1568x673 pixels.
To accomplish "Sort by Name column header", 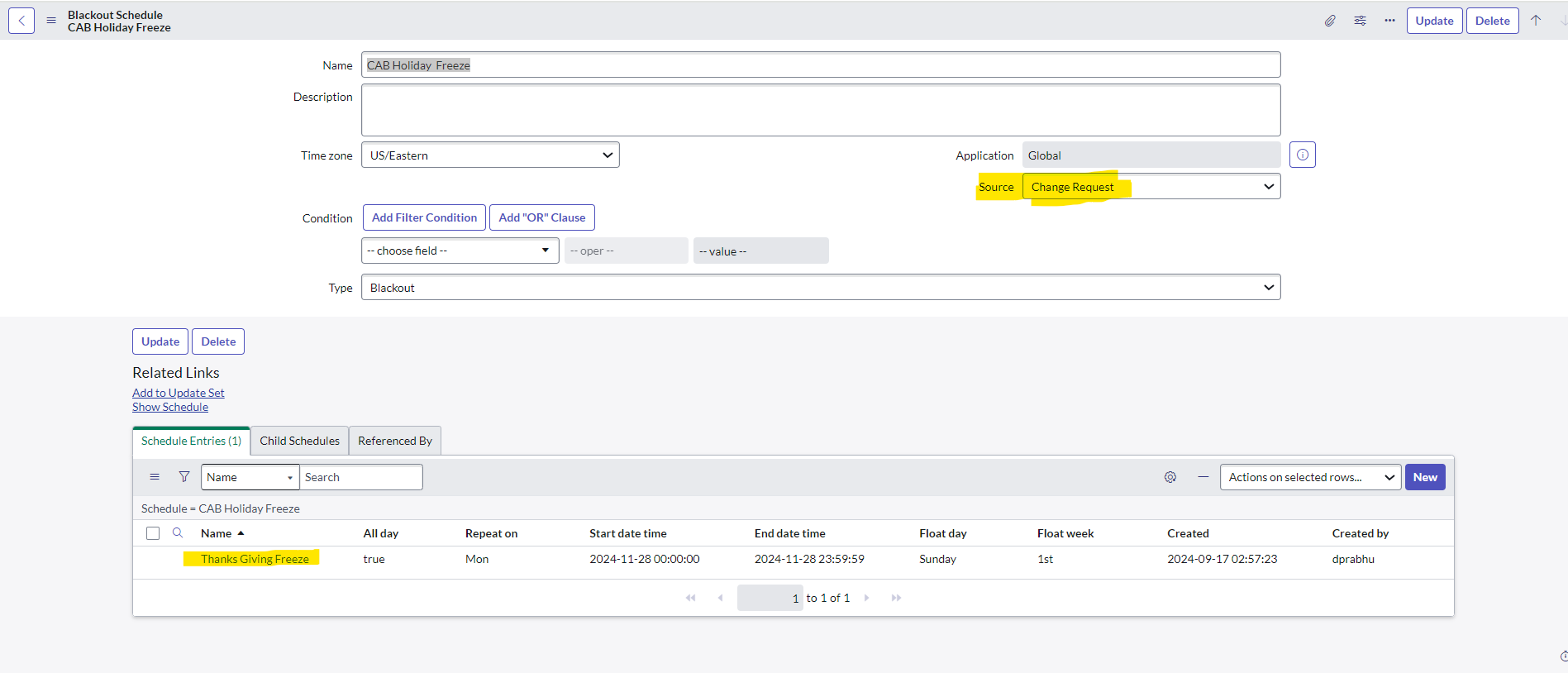I will [216, 533].
